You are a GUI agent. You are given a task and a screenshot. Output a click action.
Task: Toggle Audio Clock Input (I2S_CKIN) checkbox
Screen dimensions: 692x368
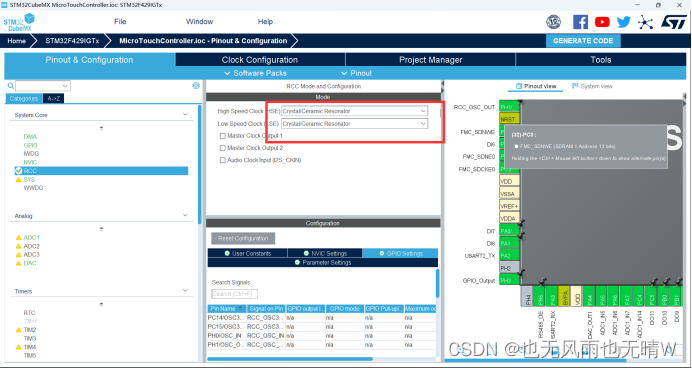[x=222, y=160]
